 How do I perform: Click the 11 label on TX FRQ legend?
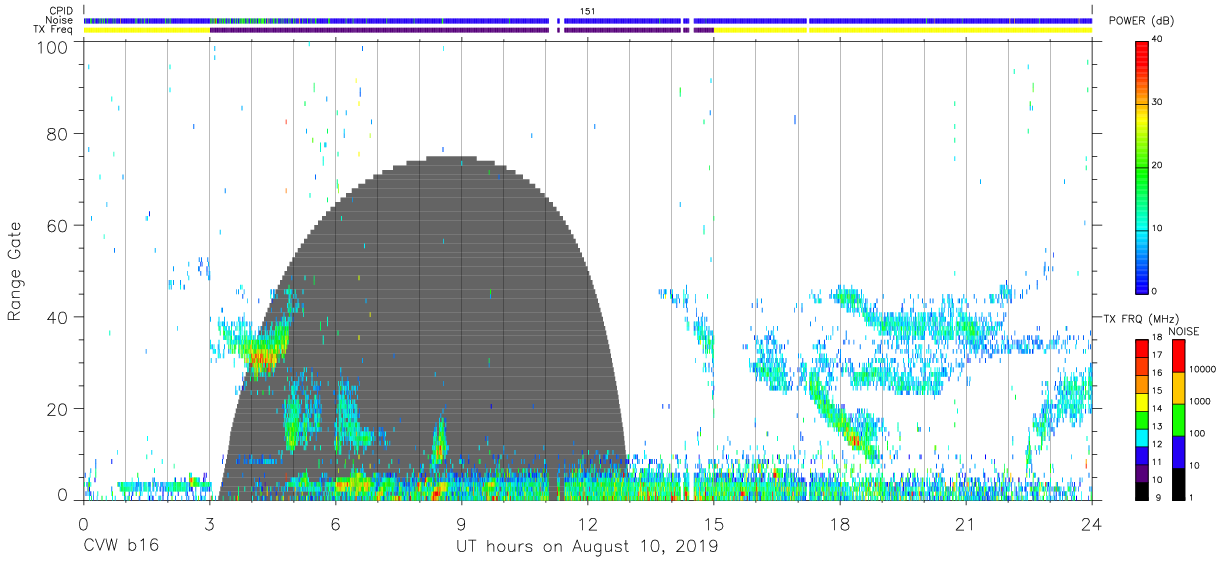point(1157,462)
